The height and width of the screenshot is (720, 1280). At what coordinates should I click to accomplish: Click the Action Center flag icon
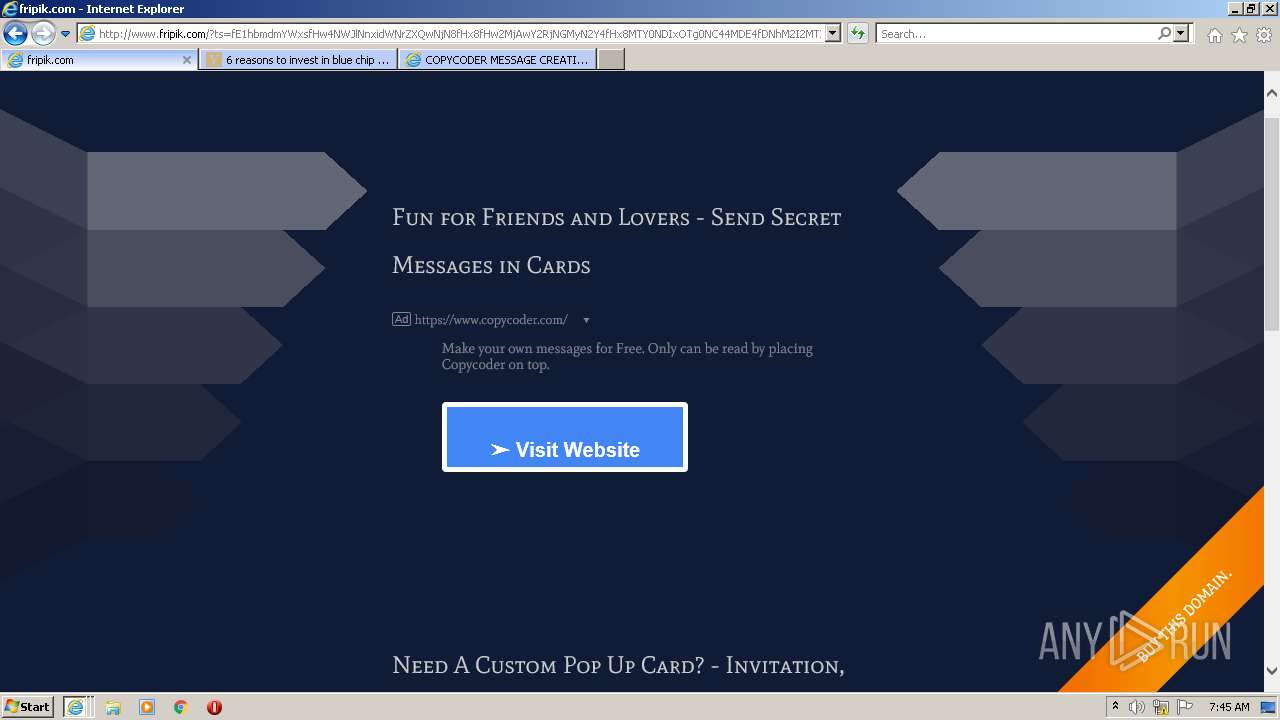point(1184,707)
